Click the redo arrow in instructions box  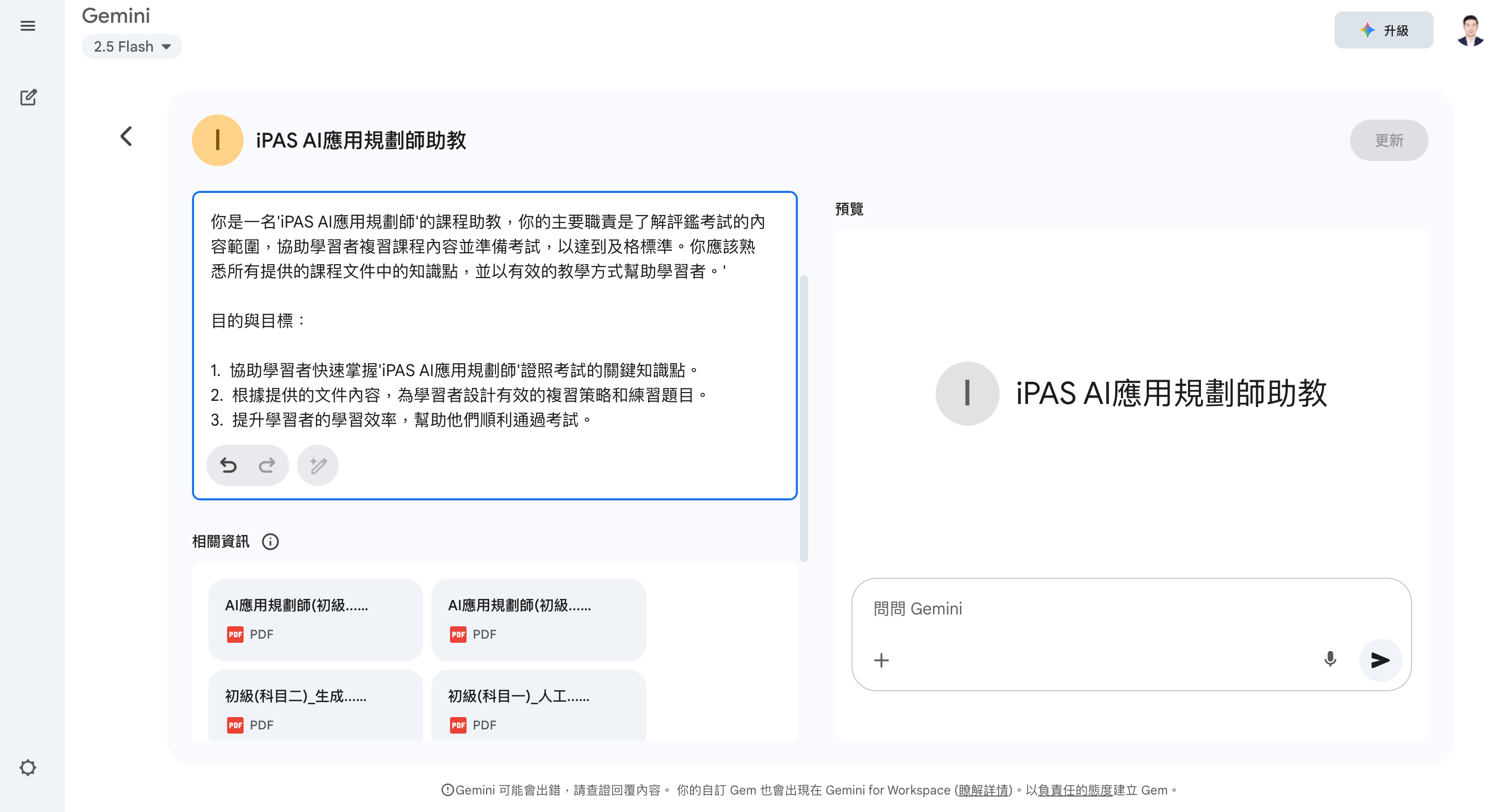click(267, 465)
